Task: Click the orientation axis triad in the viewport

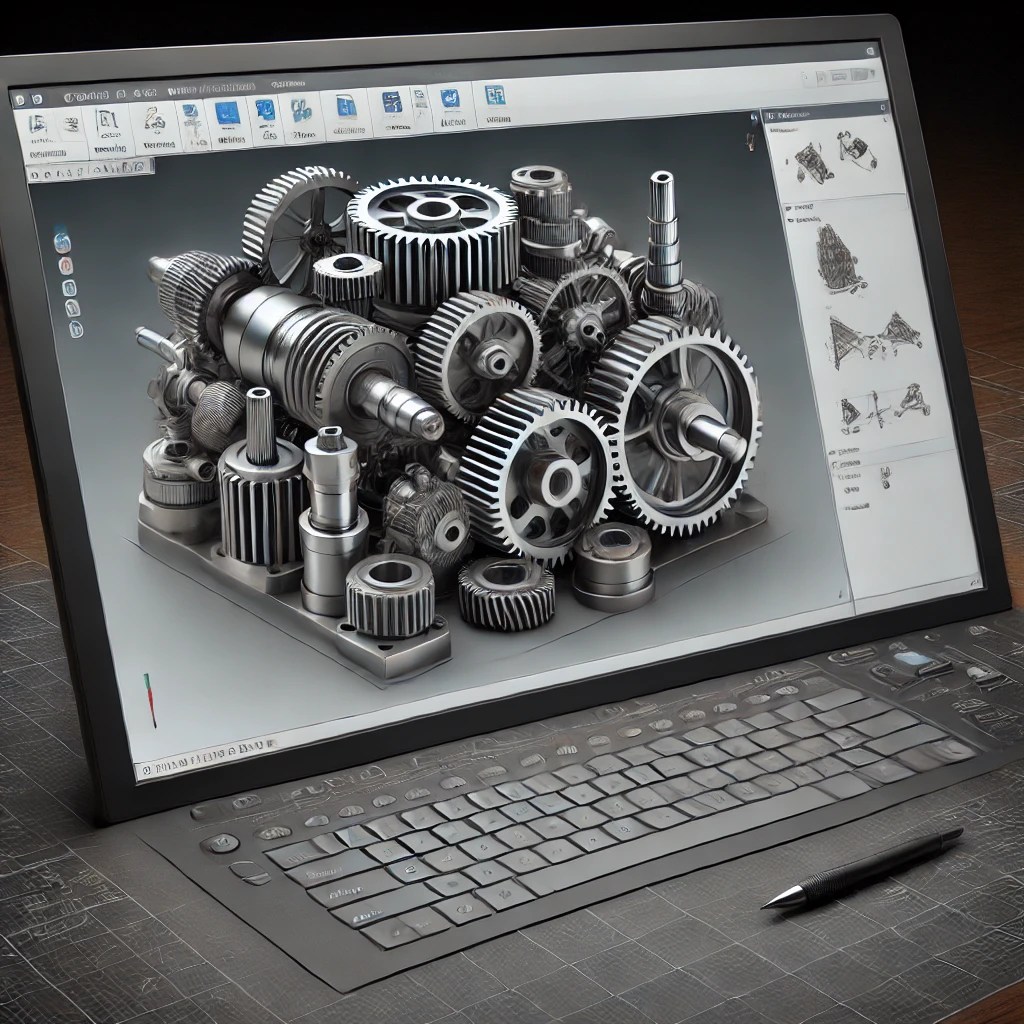Action: 150,699
